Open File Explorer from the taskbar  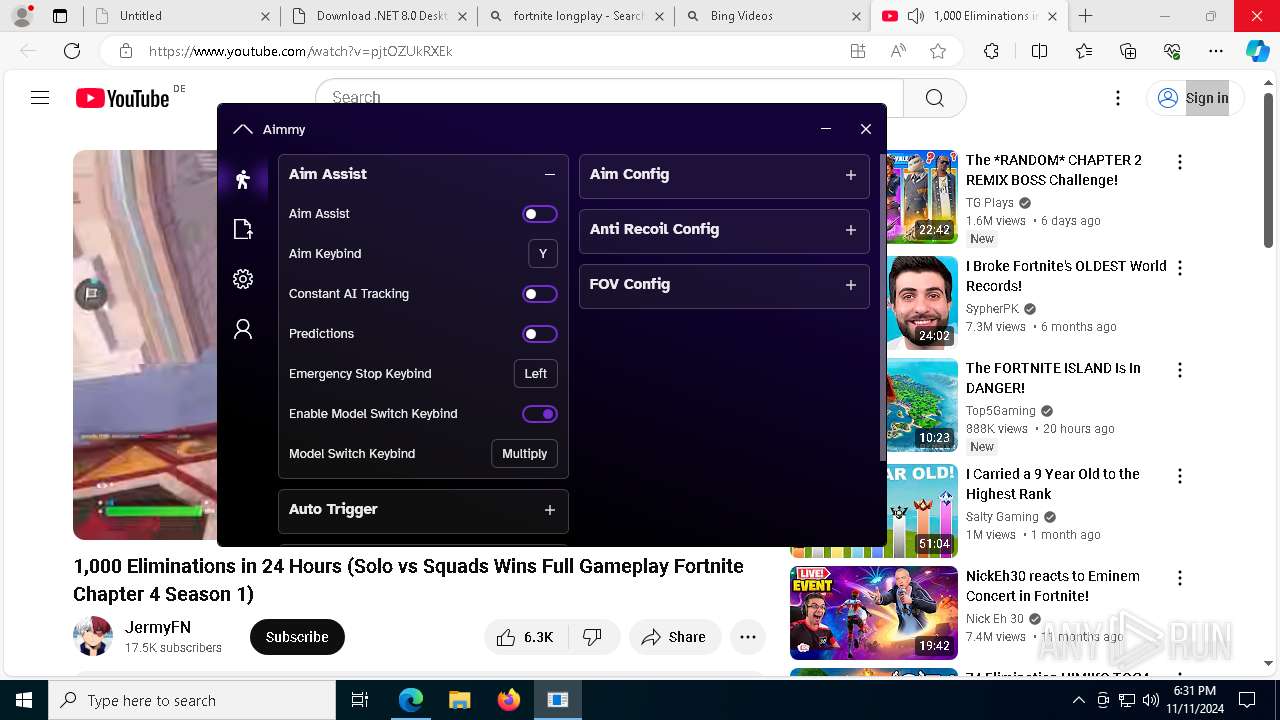459,700
